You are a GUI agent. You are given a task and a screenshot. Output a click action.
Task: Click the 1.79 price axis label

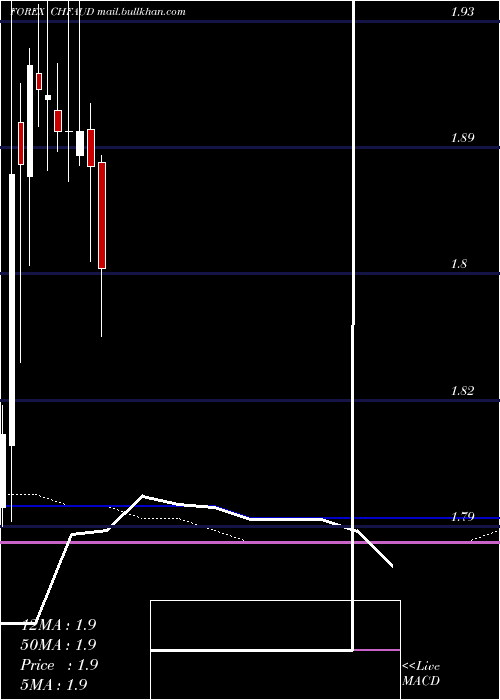[x=462, y=517]
